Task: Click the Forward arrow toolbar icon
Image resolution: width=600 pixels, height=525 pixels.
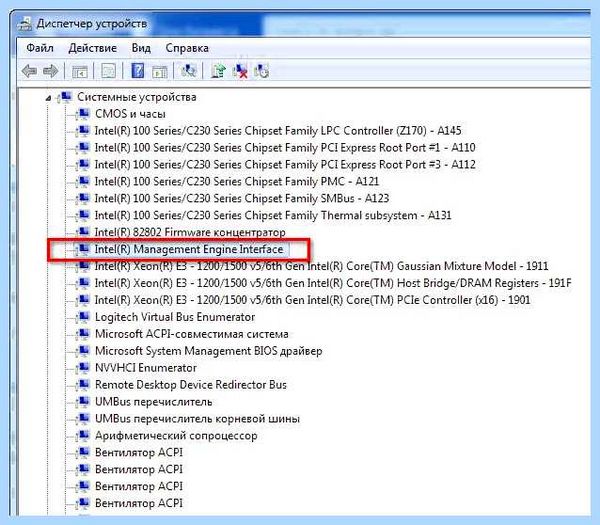Action: tap(50, 71)
